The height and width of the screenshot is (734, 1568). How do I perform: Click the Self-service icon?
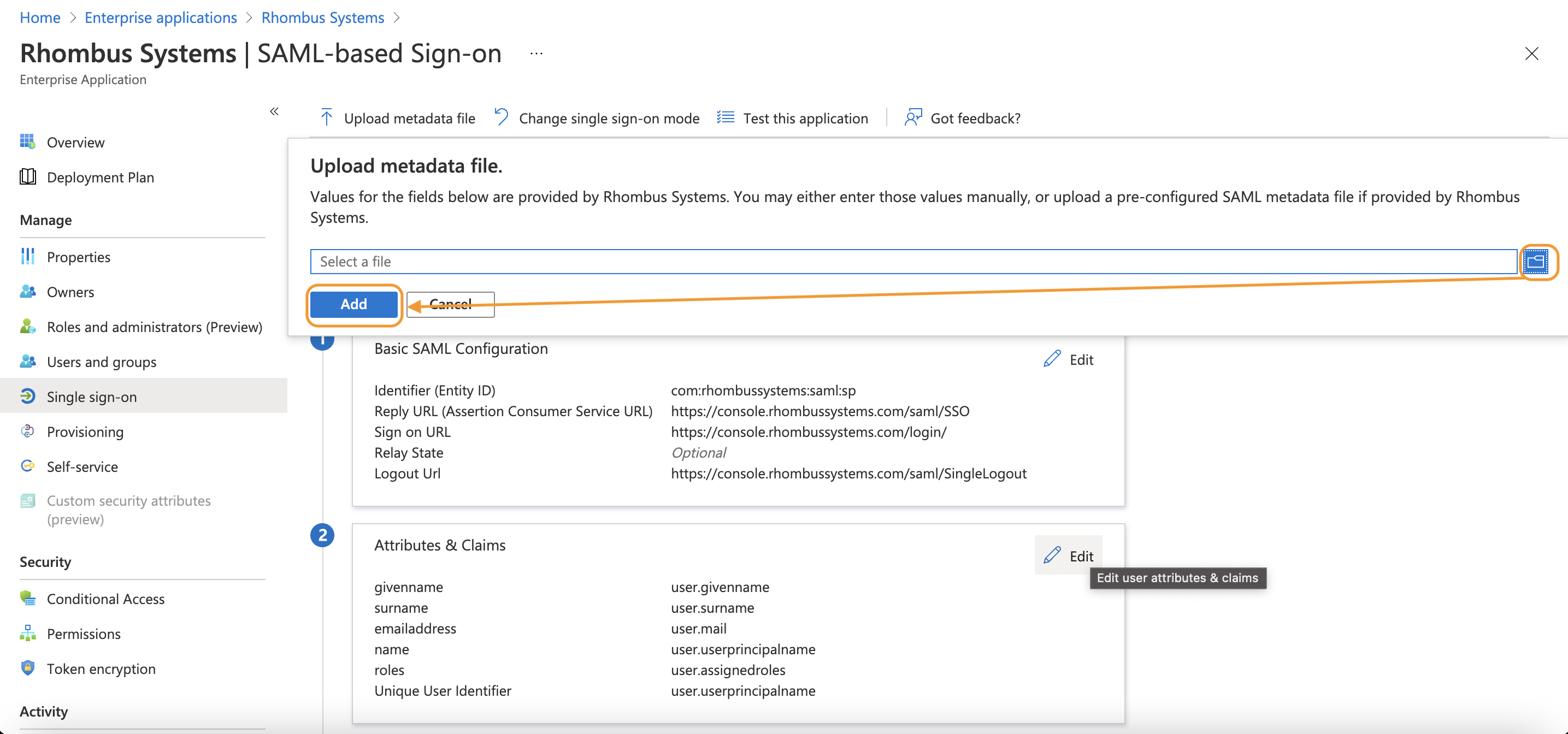click(27, 466)
